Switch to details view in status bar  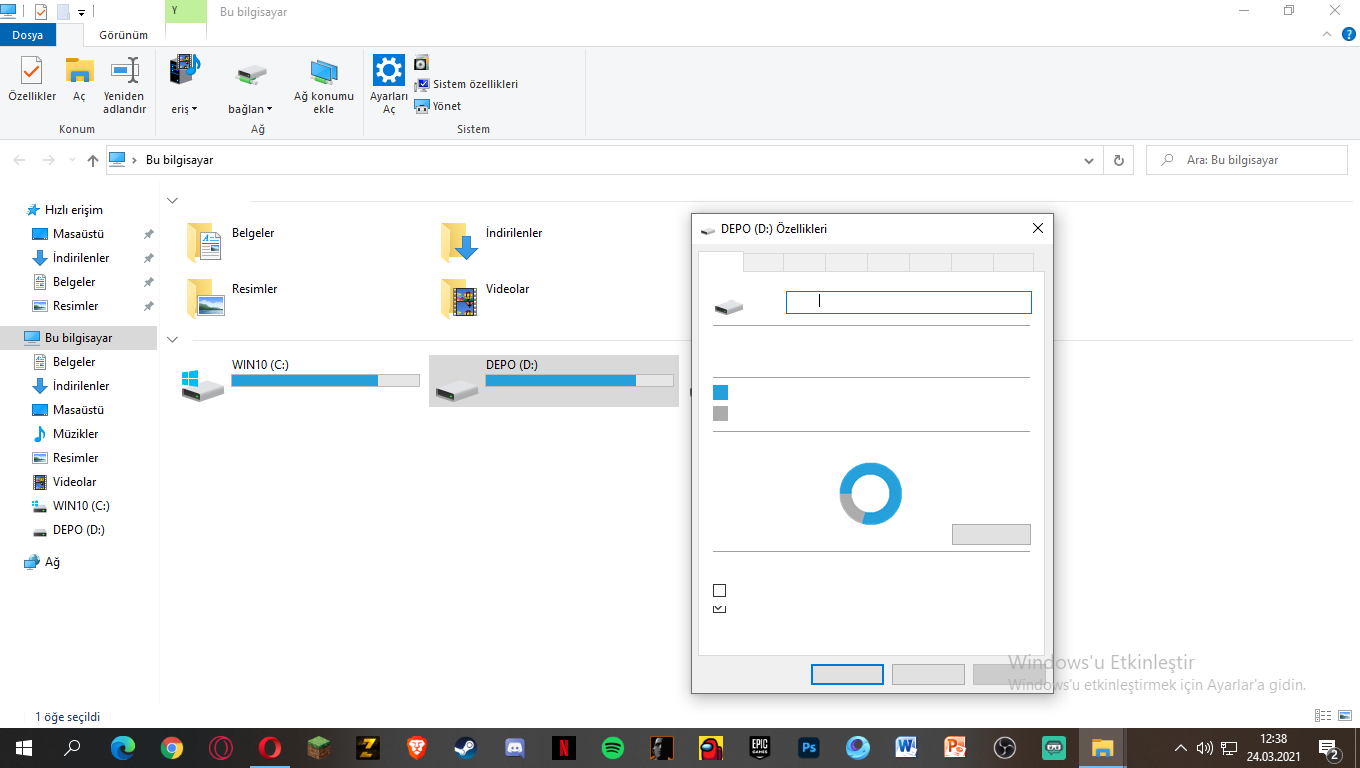(x=1323, y=716)
